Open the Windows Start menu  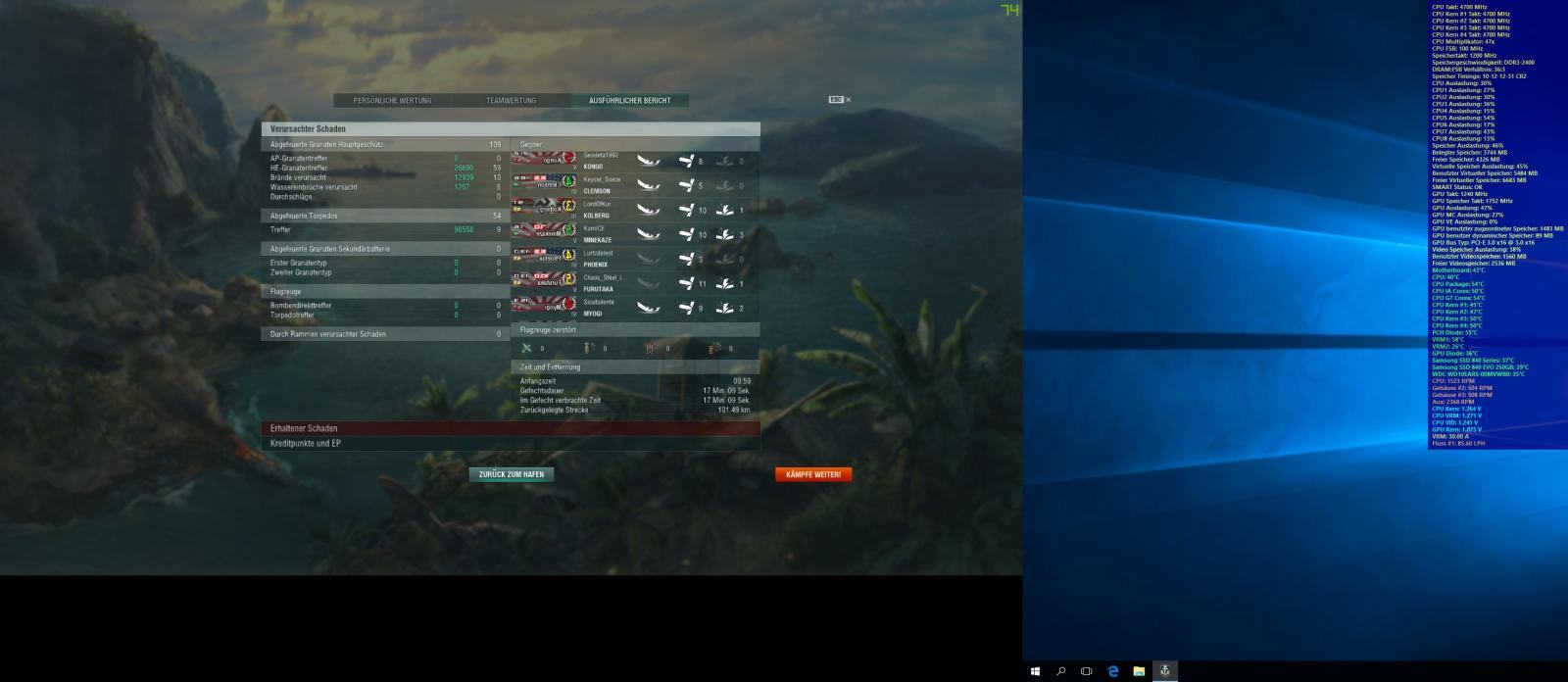(1035, 671)
